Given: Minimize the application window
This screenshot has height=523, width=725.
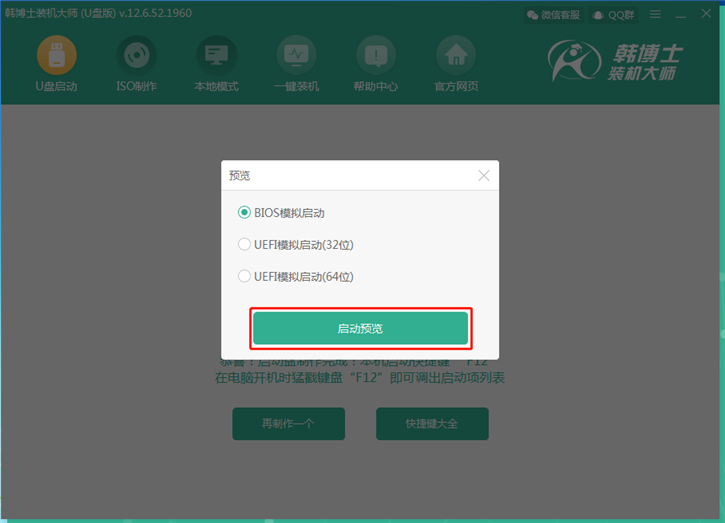Looking at the screenshot, I should (x=681, y=15).
